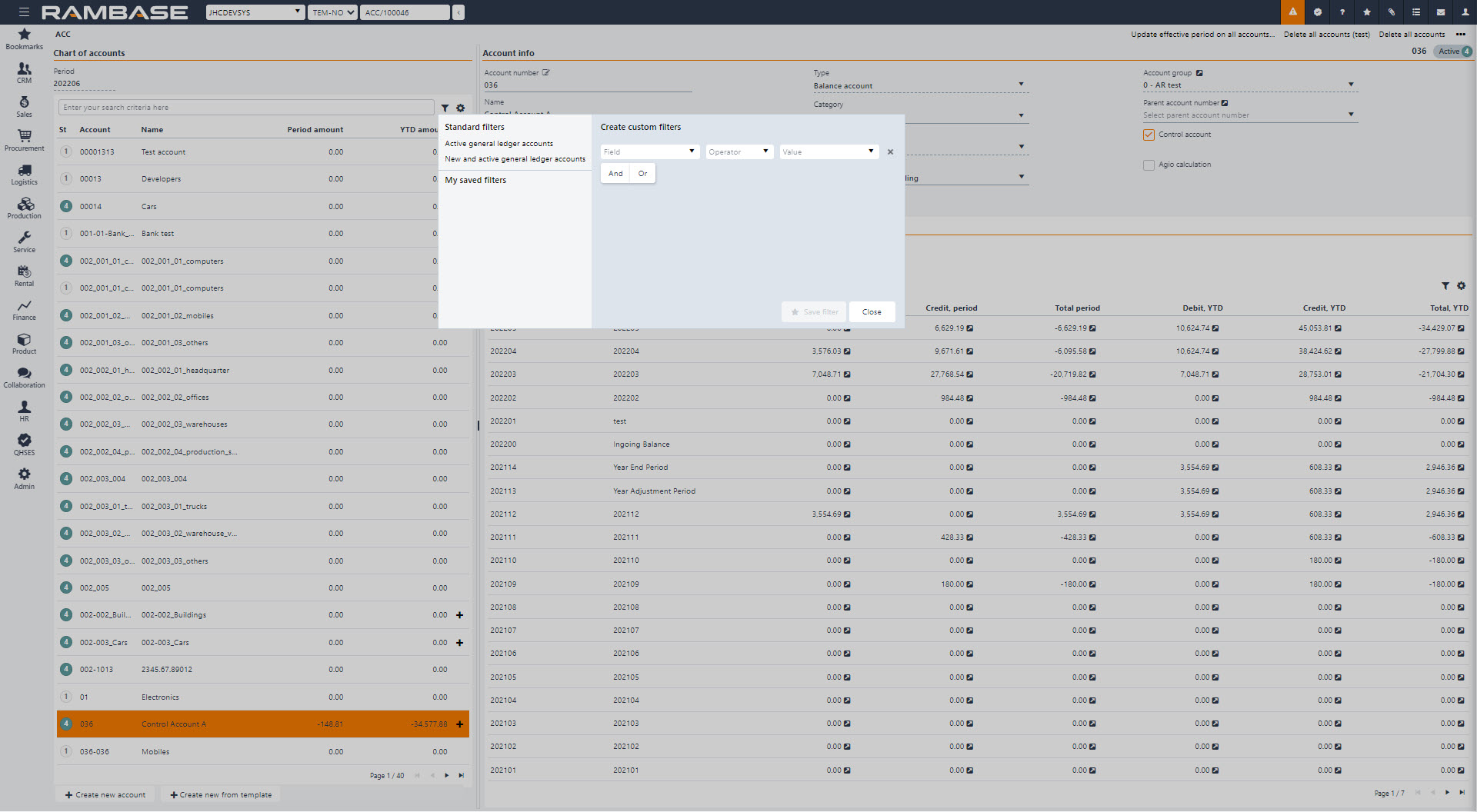Viewport: 1477px width, 812px height.
Task: Open the Logistics module icon
Action: tap(24, 174)
